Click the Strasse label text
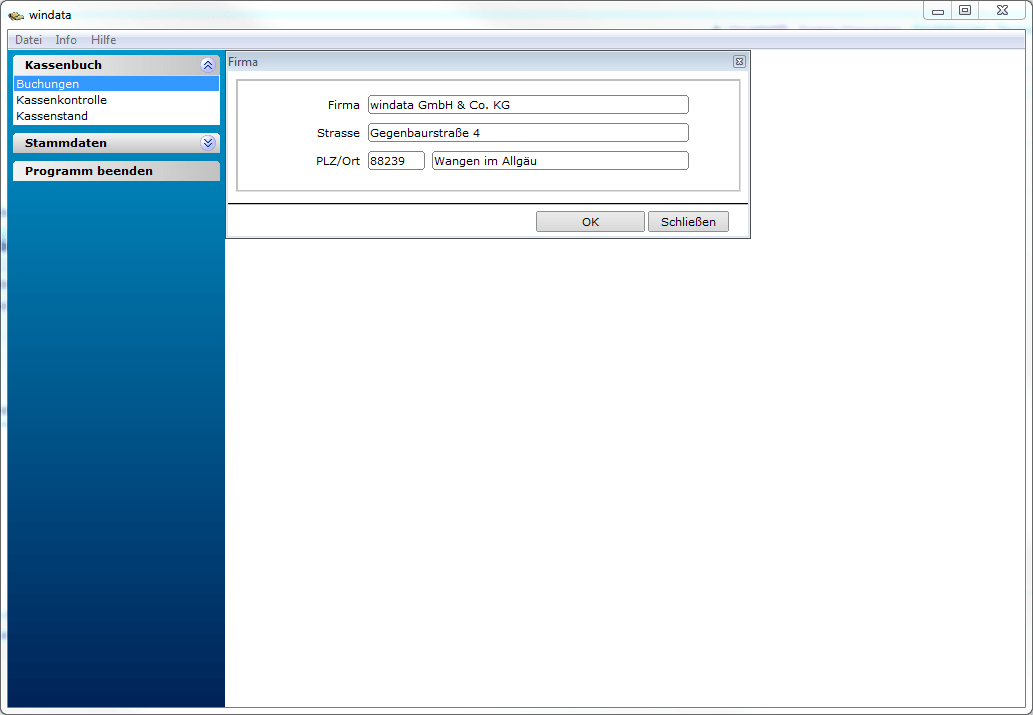The width and height of the screenshot is (1033, 715). tap(338, 132)
